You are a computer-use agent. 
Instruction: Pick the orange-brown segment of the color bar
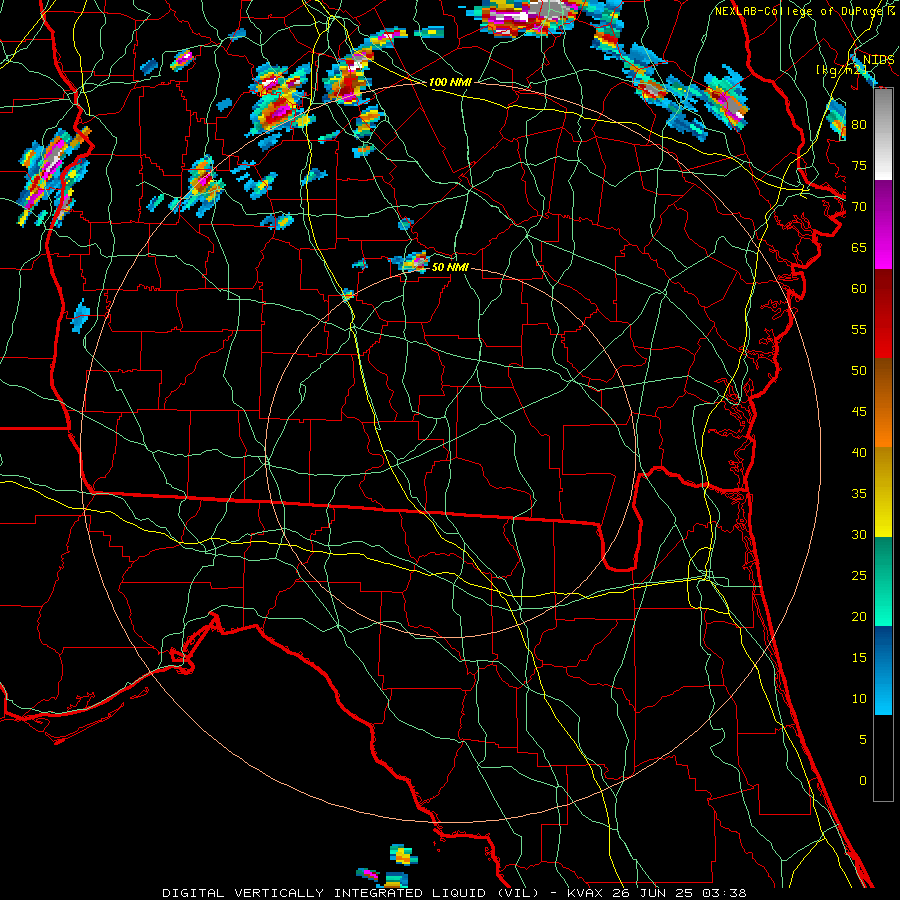883,403
